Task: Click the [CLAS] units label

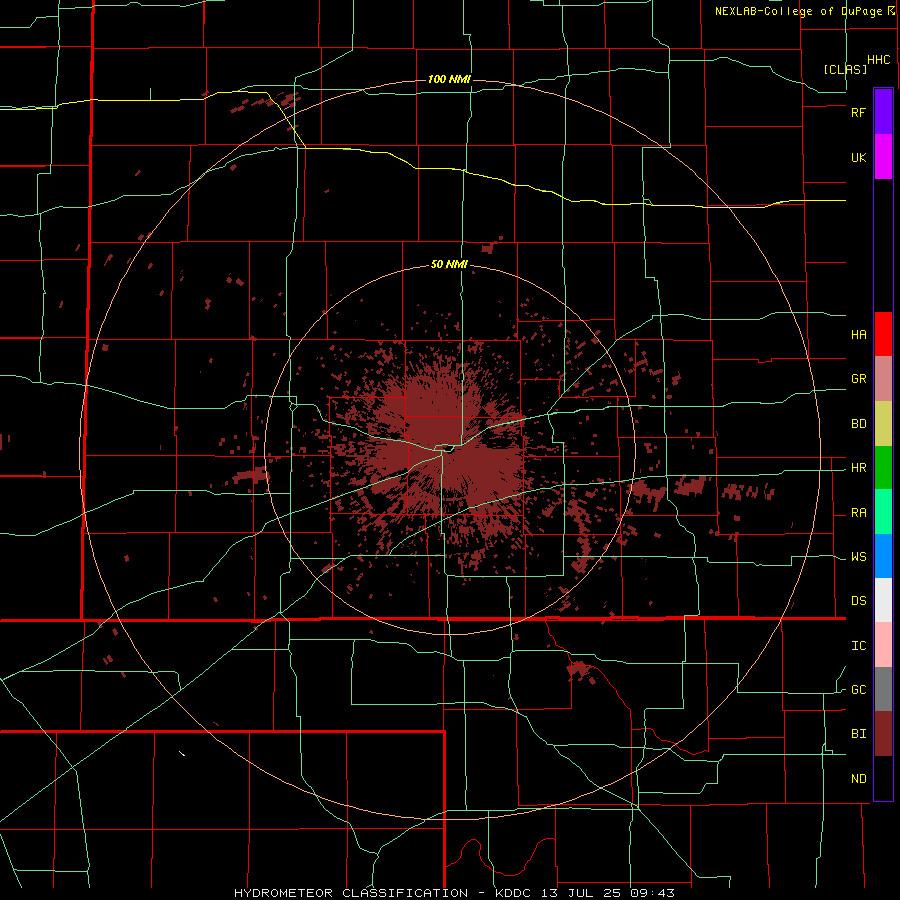Action: tap(845, 69)
